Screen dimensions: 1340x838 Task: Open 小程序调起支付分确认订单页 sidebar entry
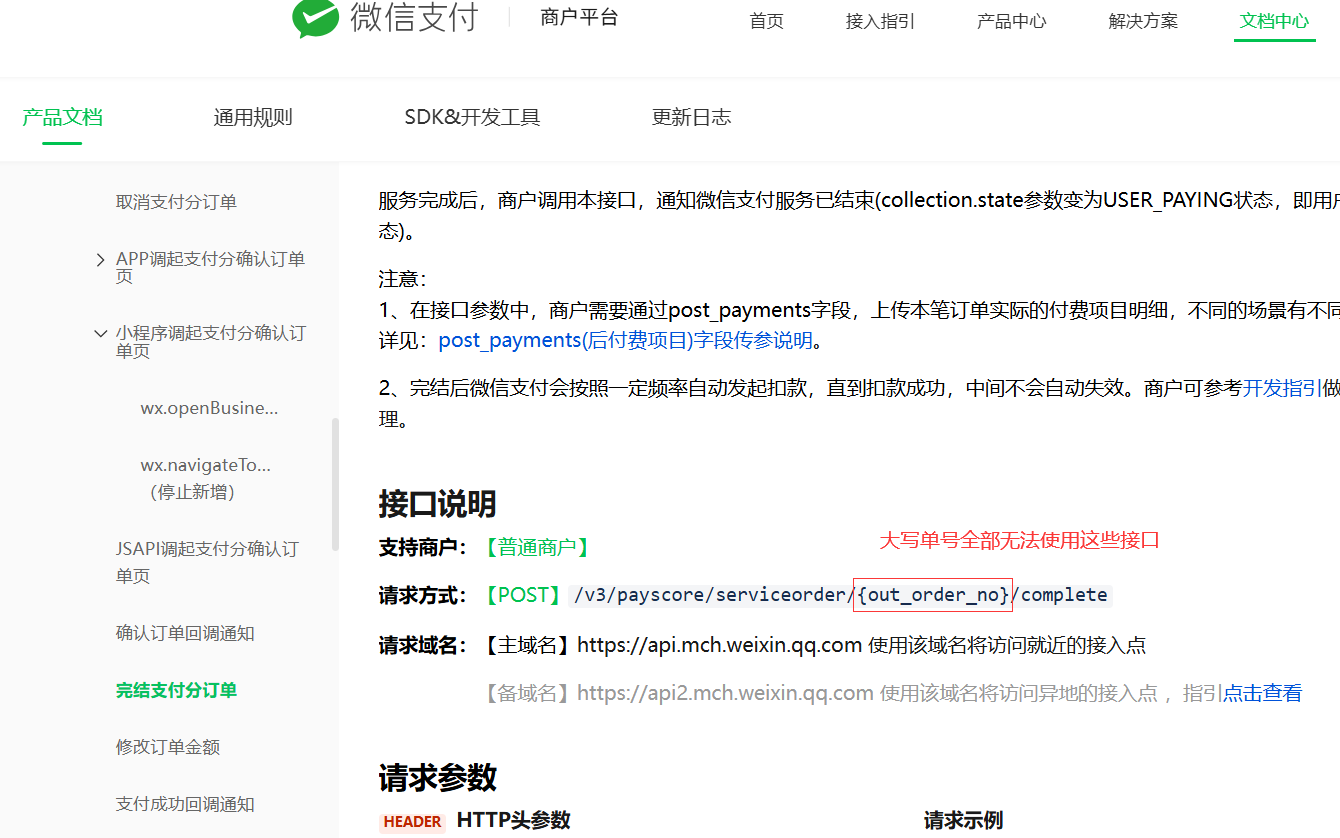pyautogui.click(x=210, y=341)
